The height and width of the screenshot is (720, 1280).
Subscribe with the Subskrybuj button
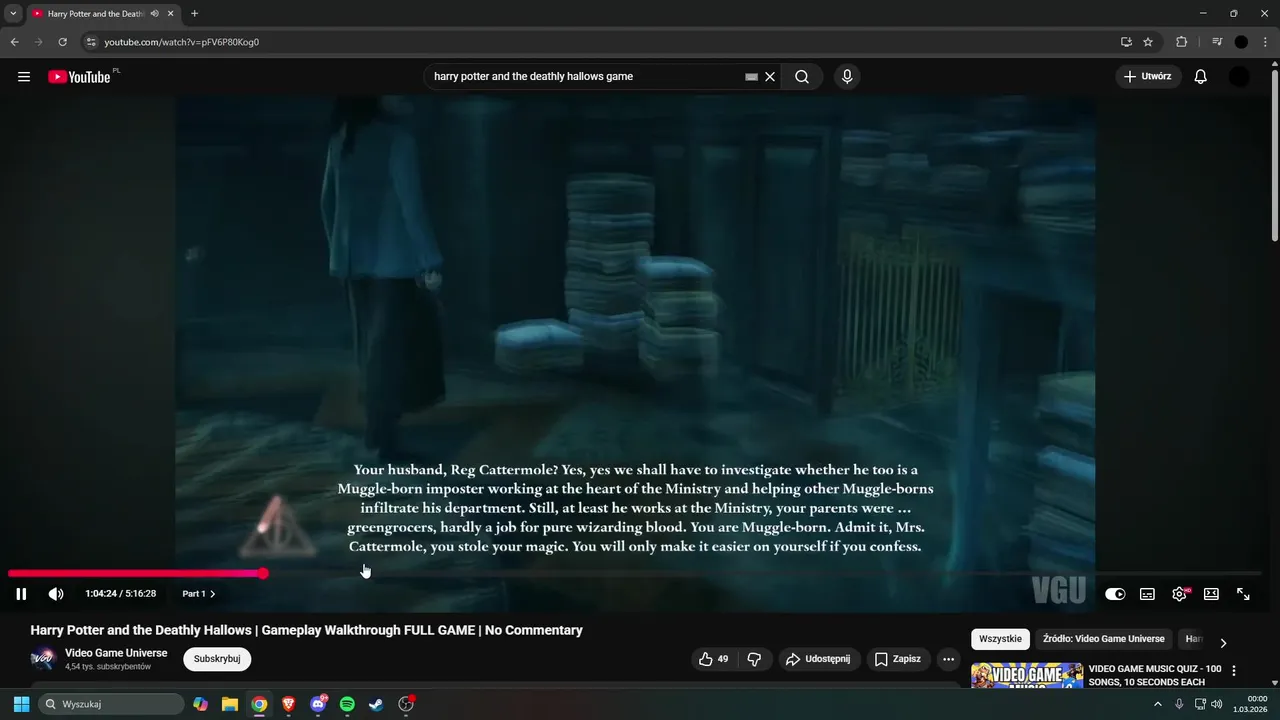[217, 659]
